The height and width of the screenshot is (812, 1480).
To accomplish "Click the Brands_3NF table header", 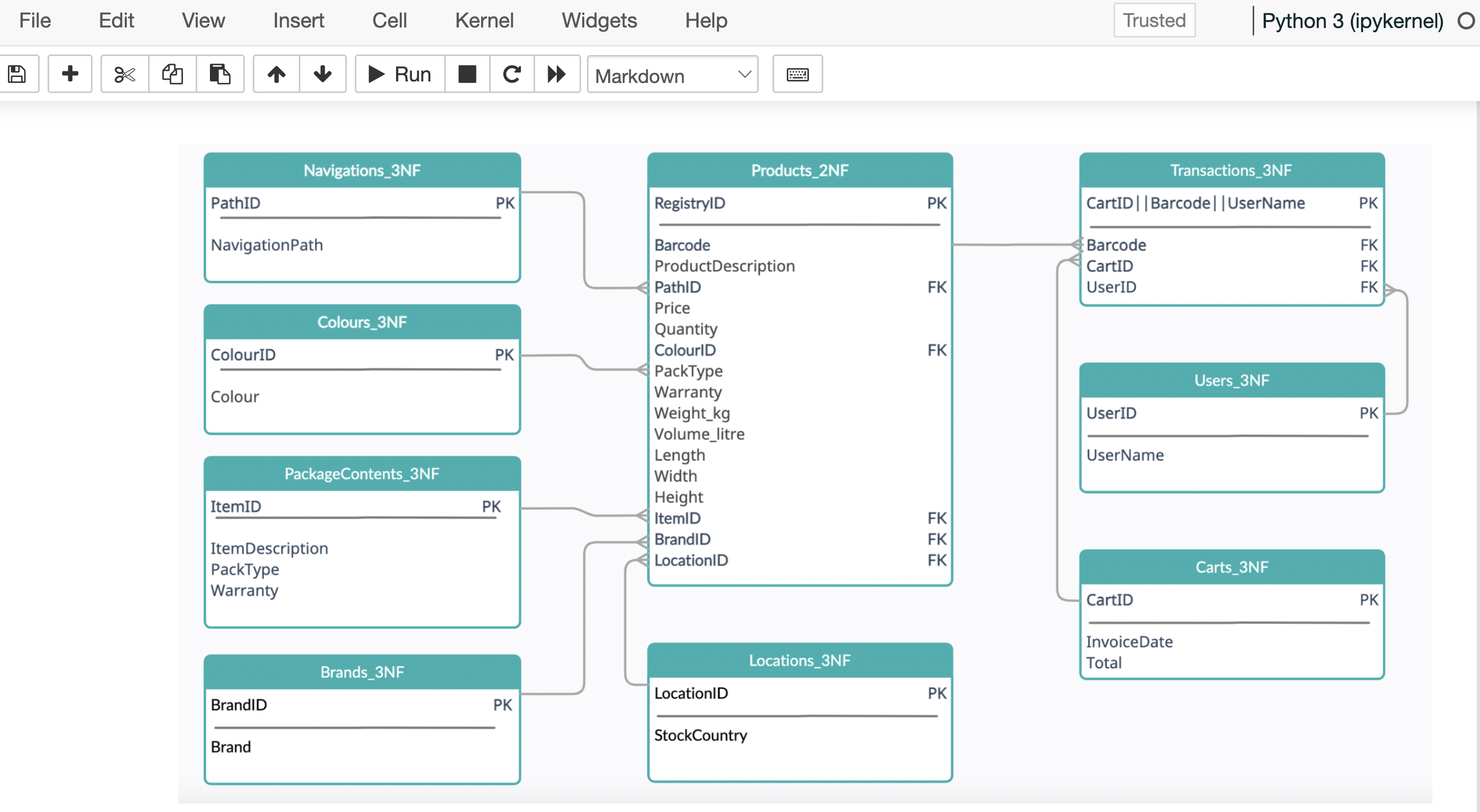I will pos(362,672).
